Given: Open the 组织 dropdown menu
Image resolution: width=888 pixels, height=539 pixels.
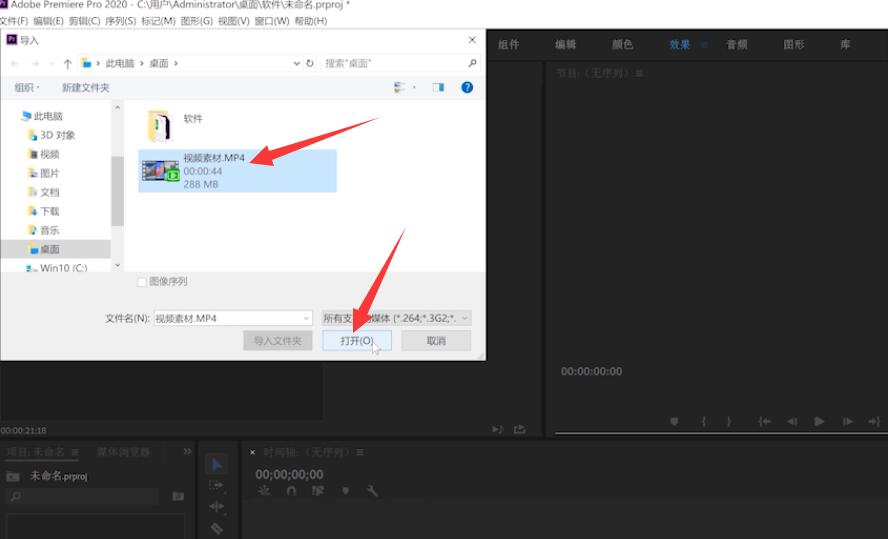Looking at the screenshot, I should click(27, 87).
